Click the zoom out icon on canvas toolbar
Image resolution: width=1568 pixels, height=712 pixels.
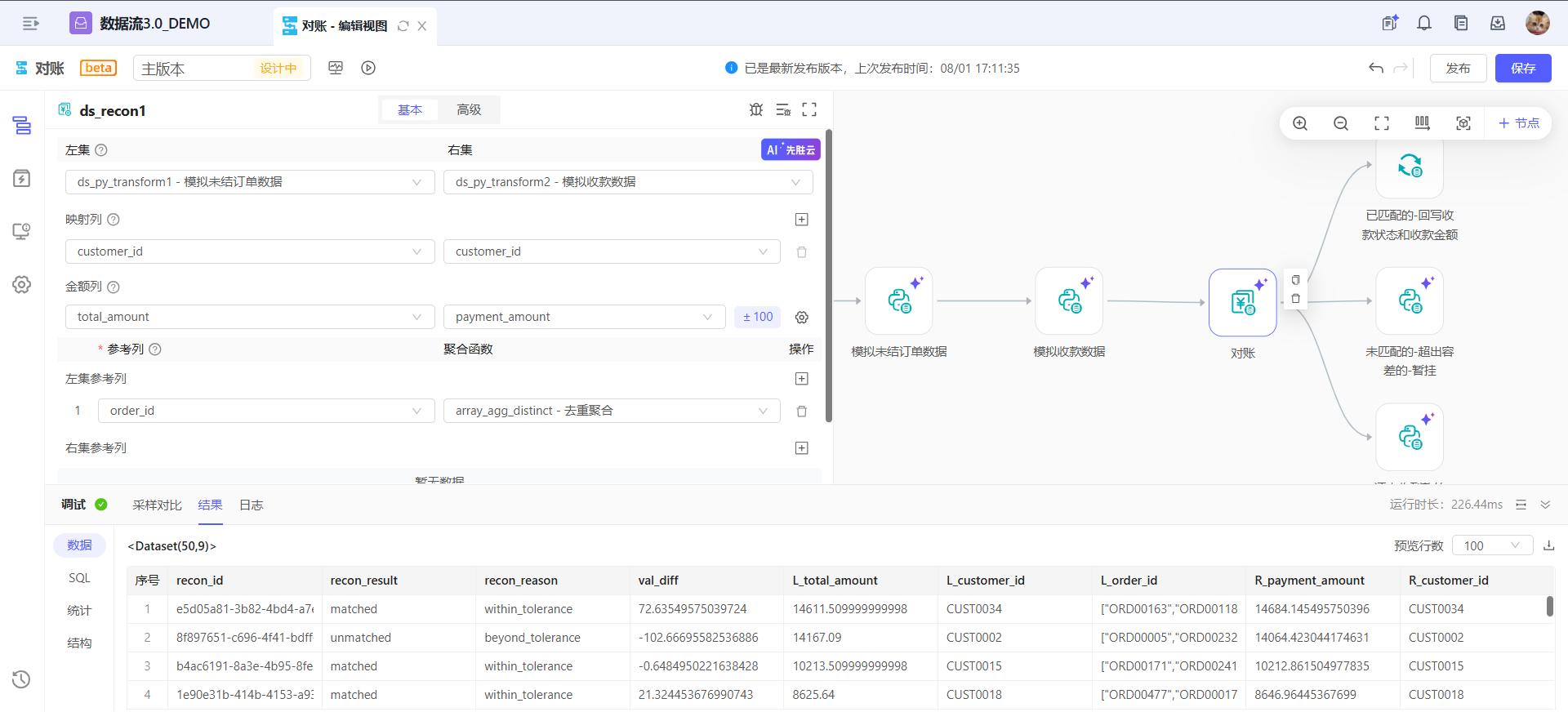coord(1341,123)
